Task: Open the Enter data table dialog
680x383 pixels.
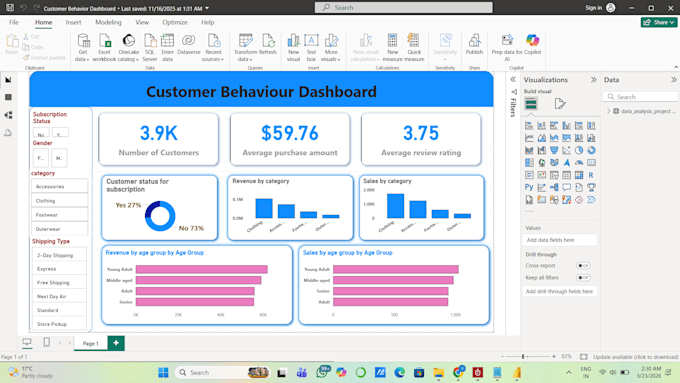Action: (167, 48)
